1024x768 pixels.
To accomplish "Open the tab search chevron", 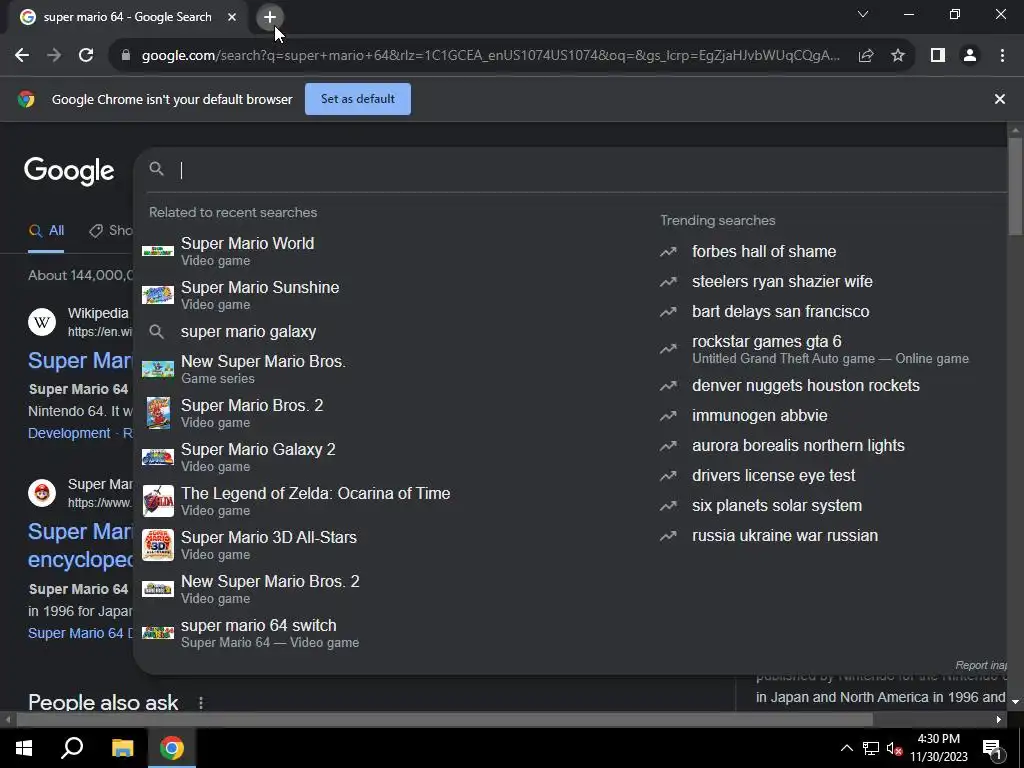I will (x=863, y=14).
